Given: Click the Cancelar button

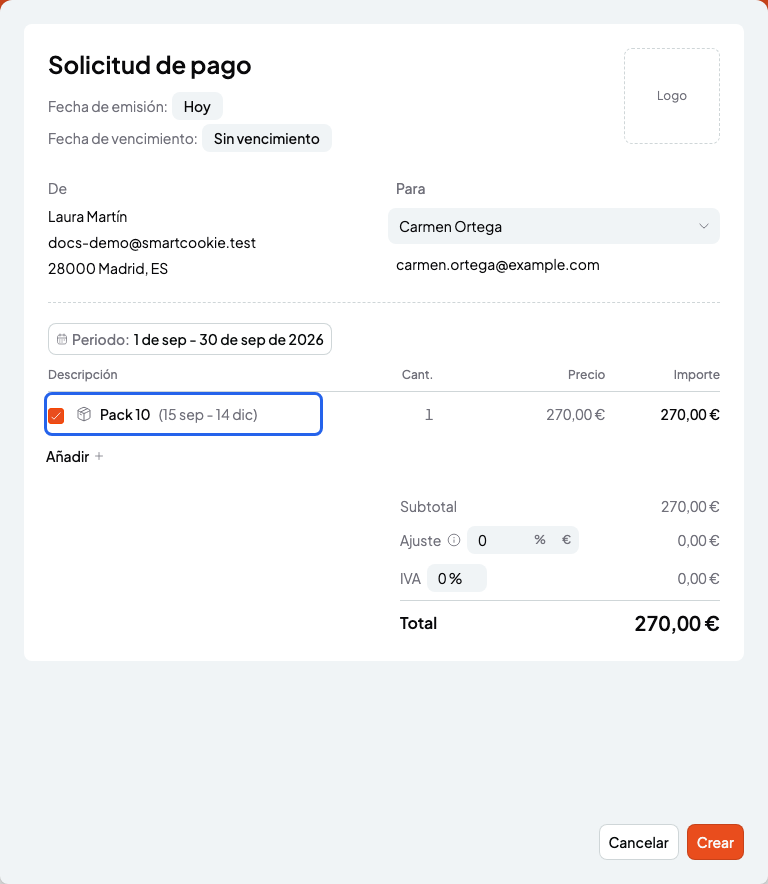Looking at the screenshot, I should pos(638,842).
